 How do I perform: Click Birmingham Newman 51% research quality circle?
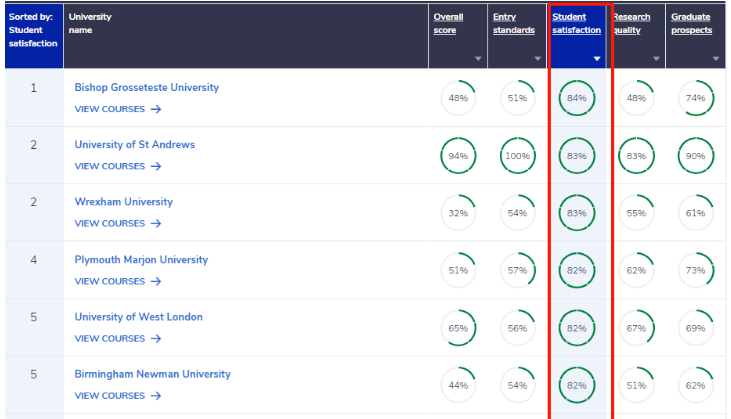coord(636,385)
